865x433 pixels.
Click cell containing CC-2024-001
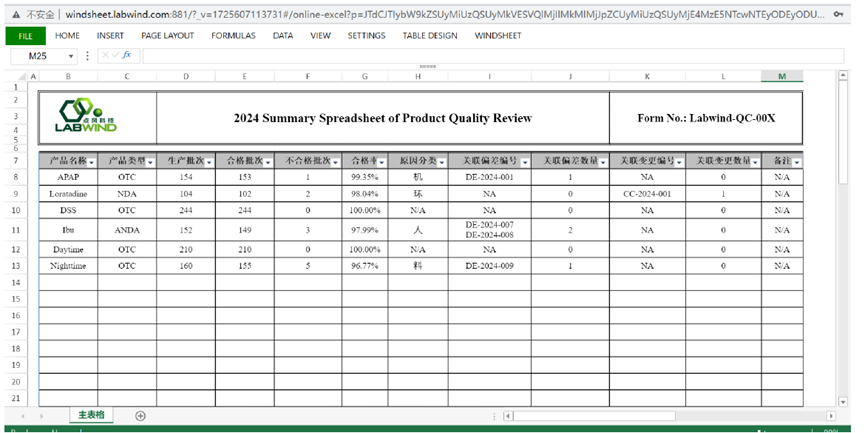tap(647, 194)
